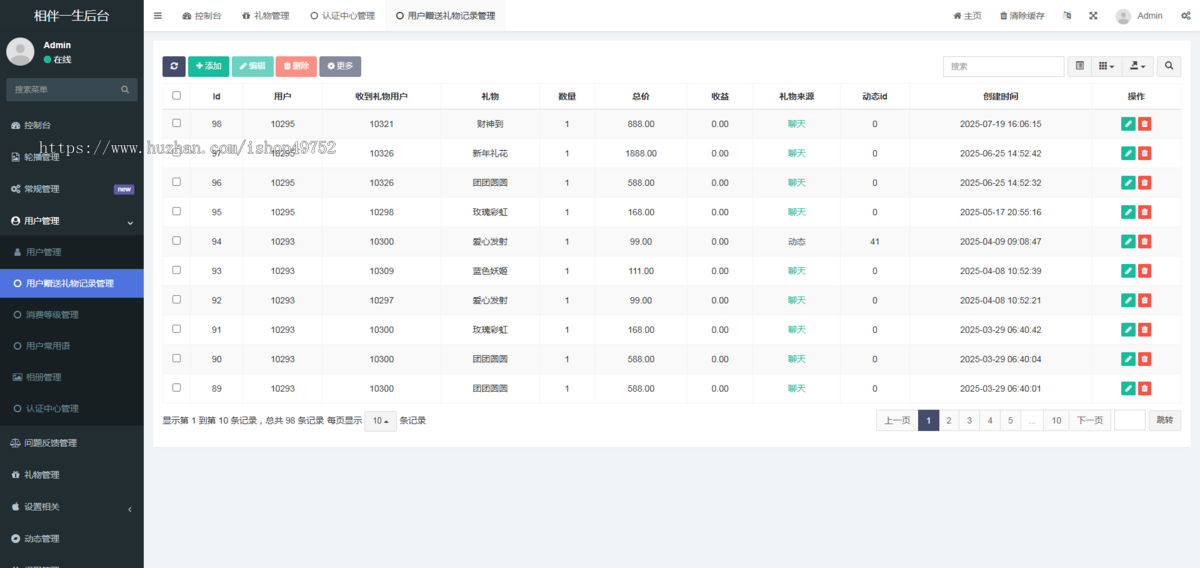Switch to the 认证中心管理 tab
Viewport: 1200px width, 568px height.
pos(343,16)
